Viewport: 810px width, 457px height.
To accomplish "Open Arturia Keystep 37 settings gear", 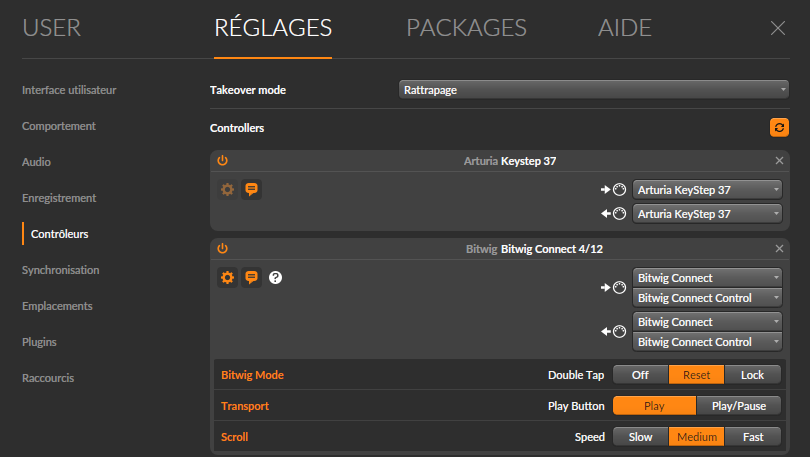I will (228, 189).
